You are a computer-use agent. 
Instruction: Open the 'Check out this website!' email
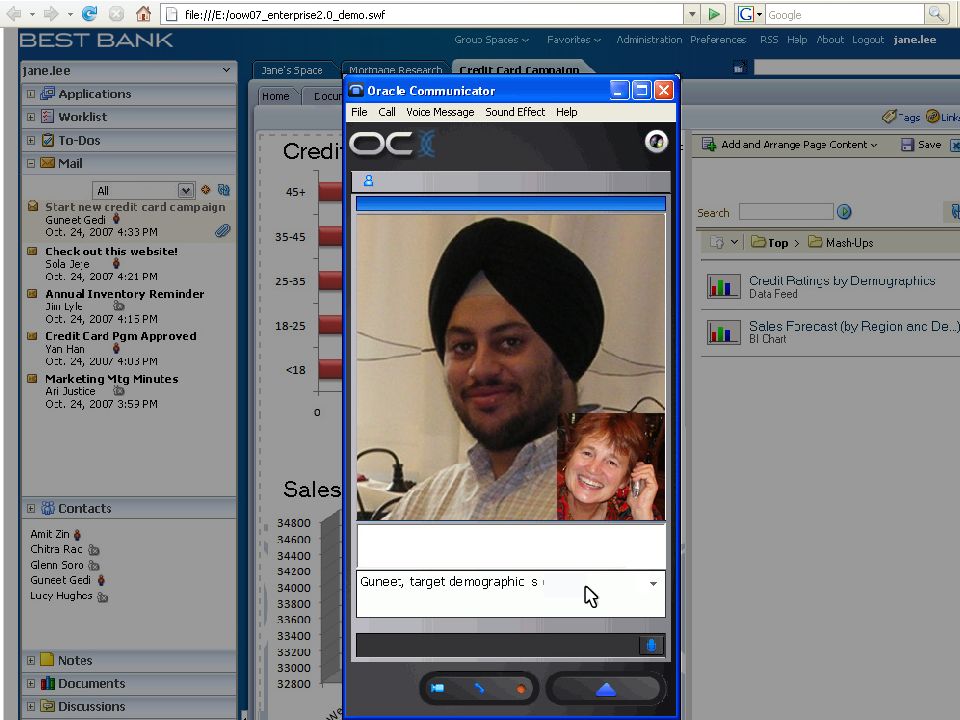pos(111,251)
